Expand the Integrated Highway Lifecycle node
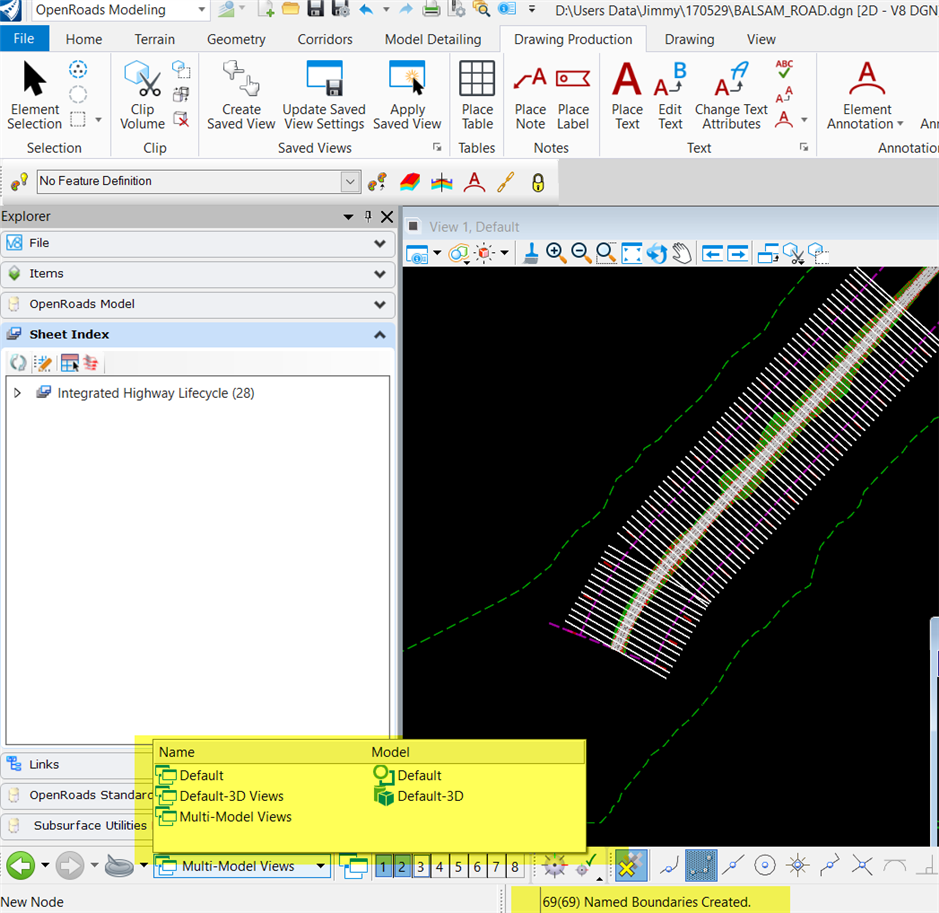Image resolution: width=939 pixels, height=913 pixels. pos(17,393)
